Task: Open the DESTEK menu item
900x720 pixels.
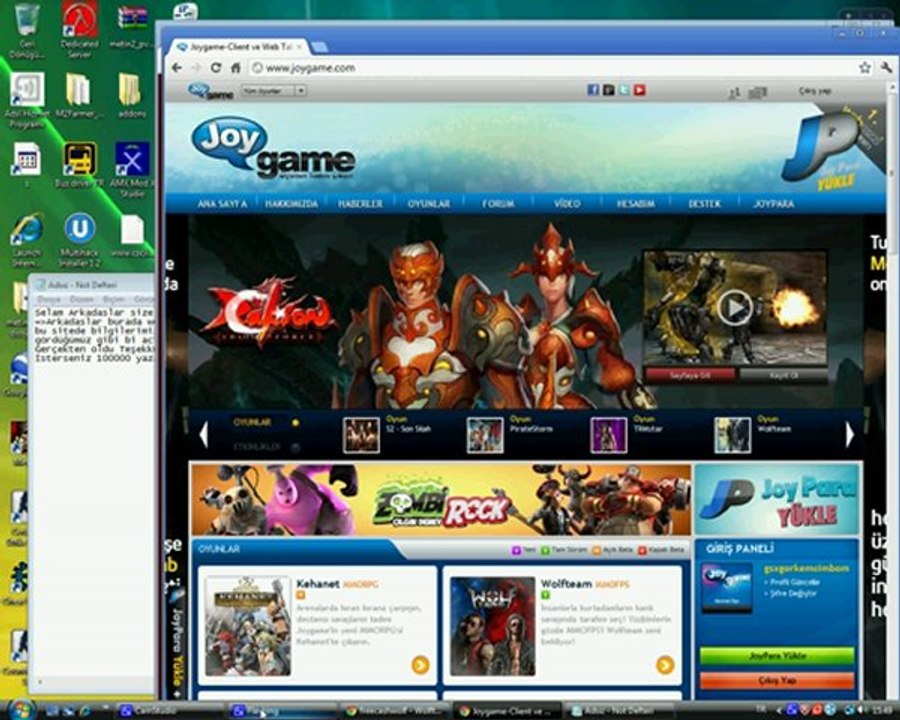Action: coord(704,204)
